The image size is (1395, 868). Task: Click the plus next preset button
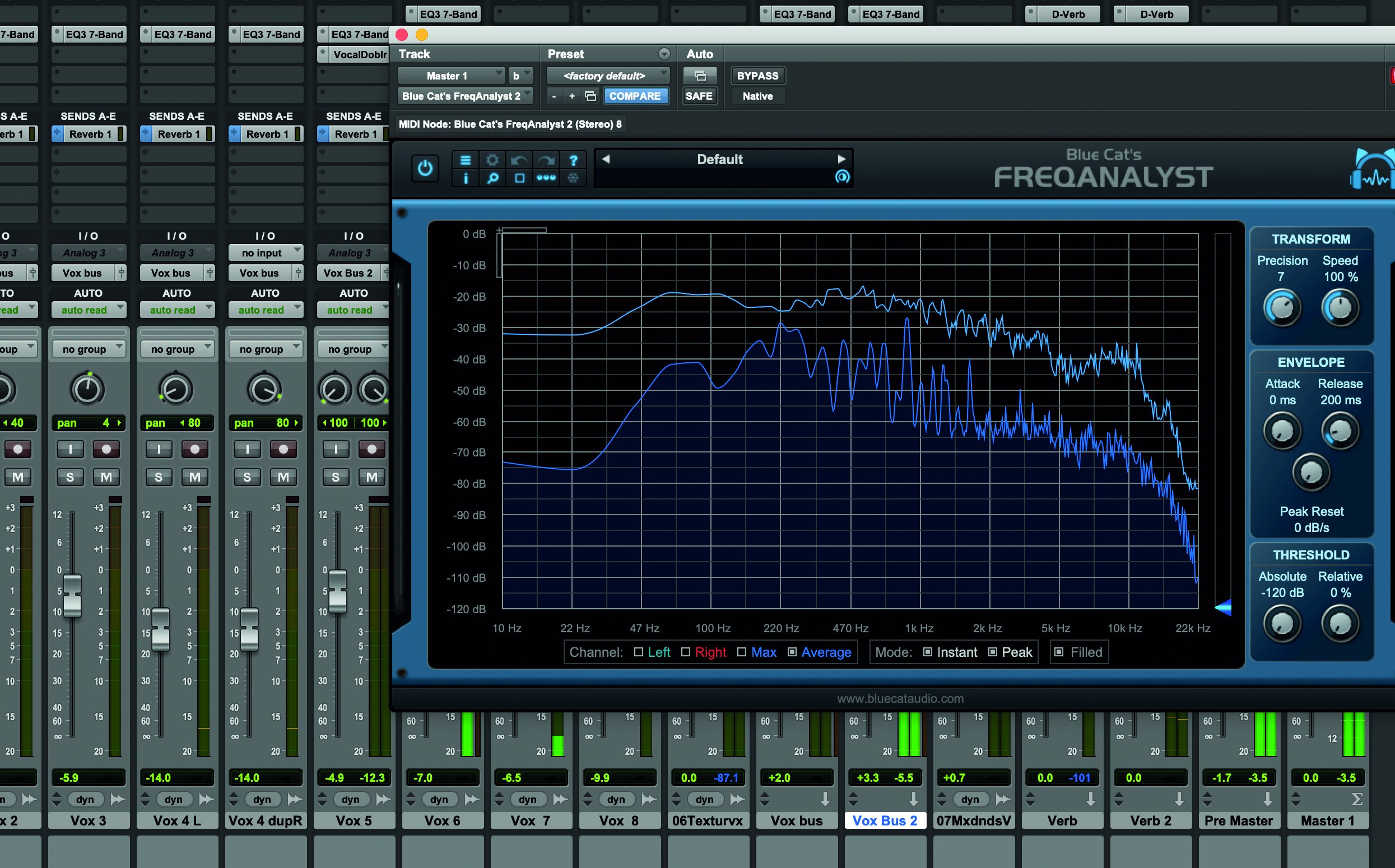572,96
